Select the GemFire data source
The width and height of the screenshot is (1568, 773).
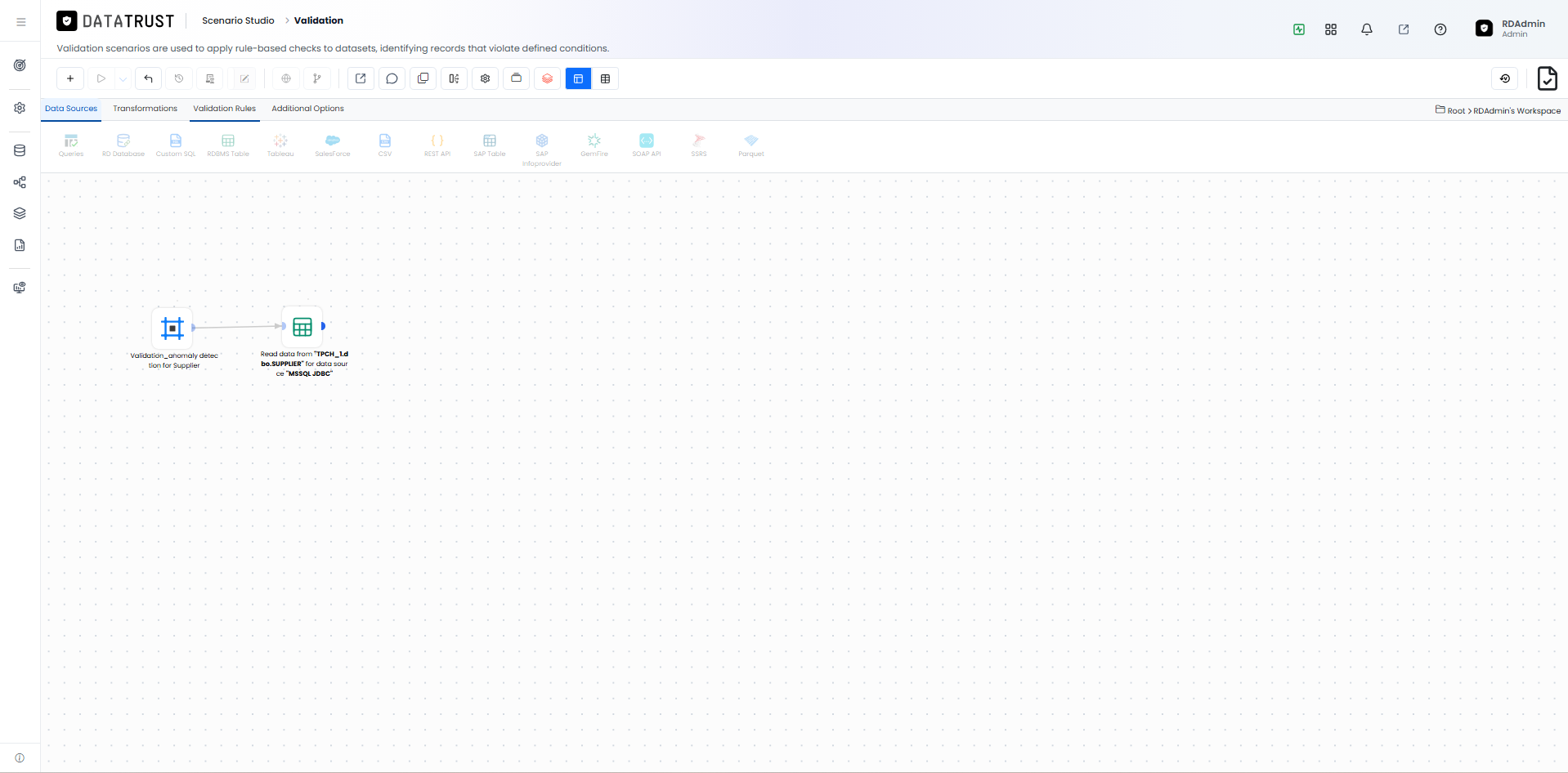(594, 145)
